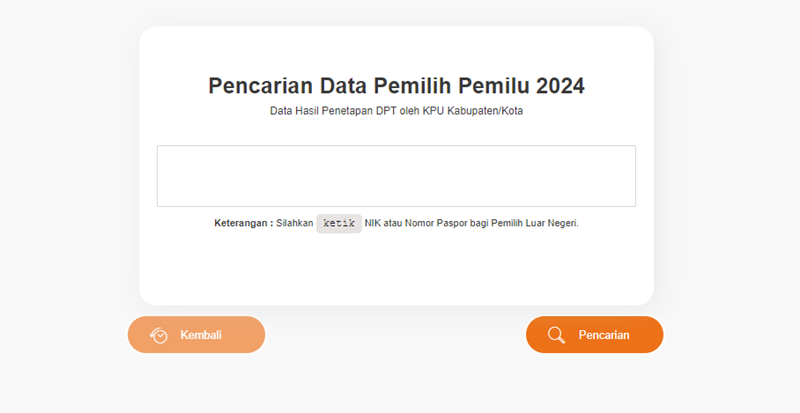Screen dimensions: 800x413
Task: Click "oleh" in the subtitle text
Action: click(x=411, y=111)
